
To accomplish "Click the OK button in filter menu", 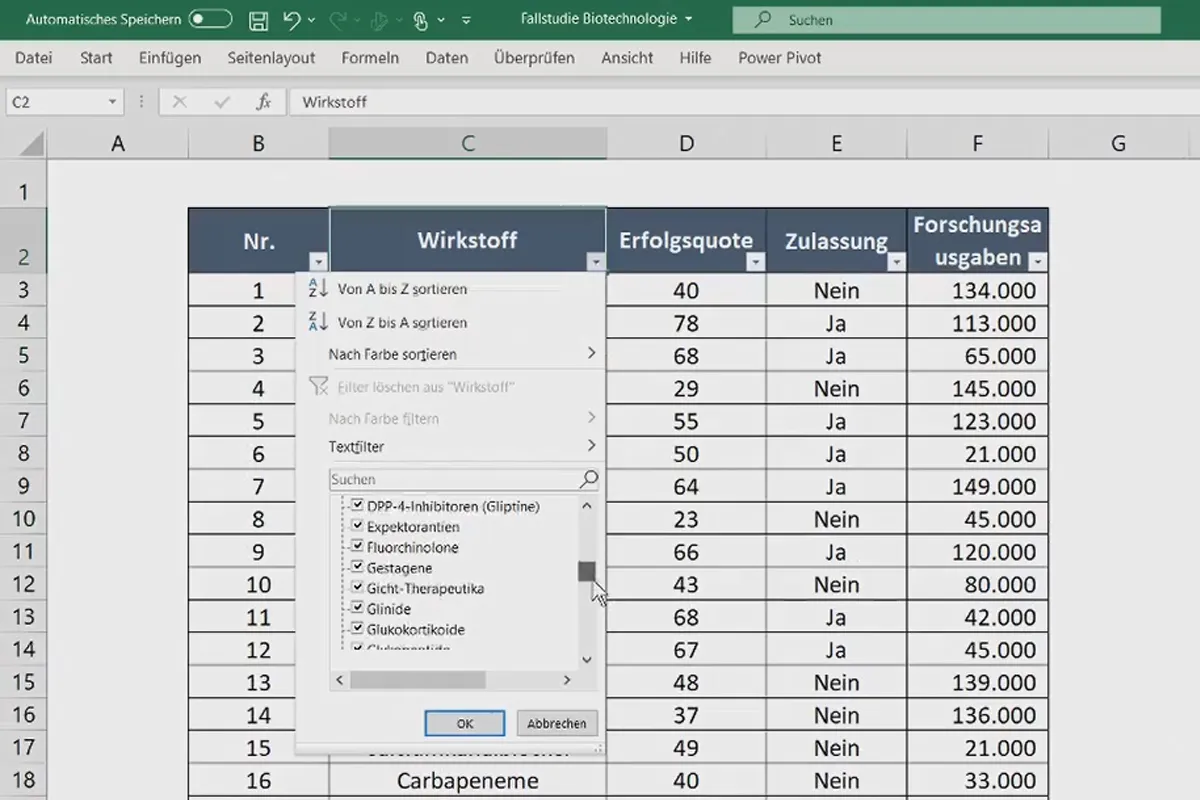I will (x=465, y=723).
